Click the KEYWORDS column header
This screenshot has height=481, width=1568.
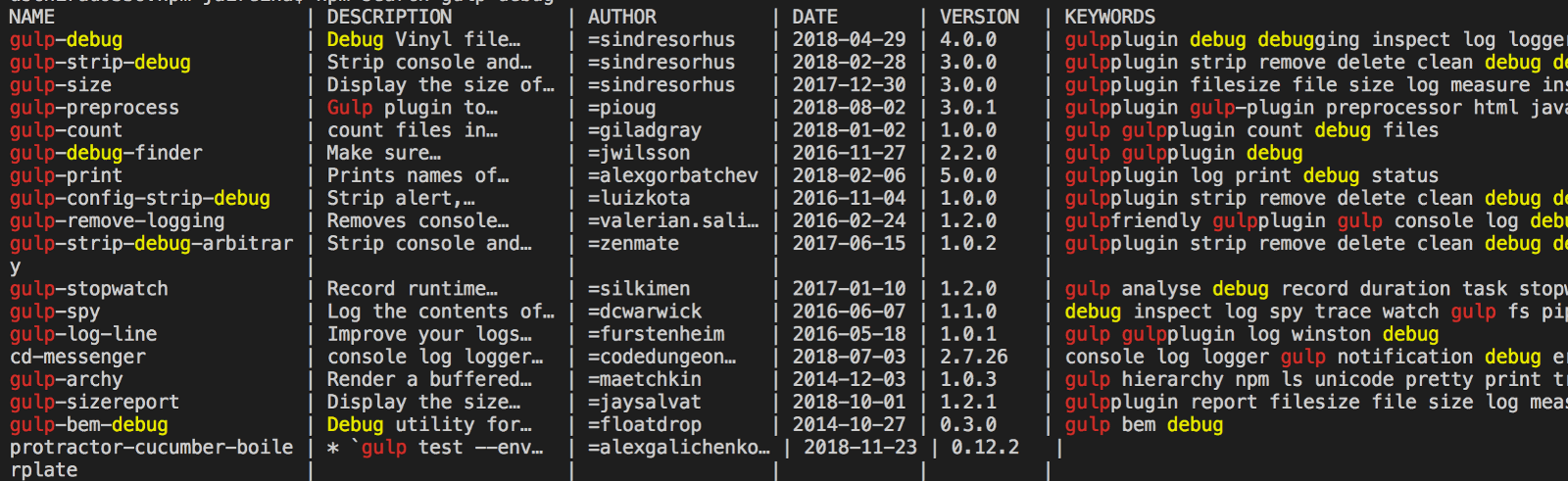pos(1109,17)
